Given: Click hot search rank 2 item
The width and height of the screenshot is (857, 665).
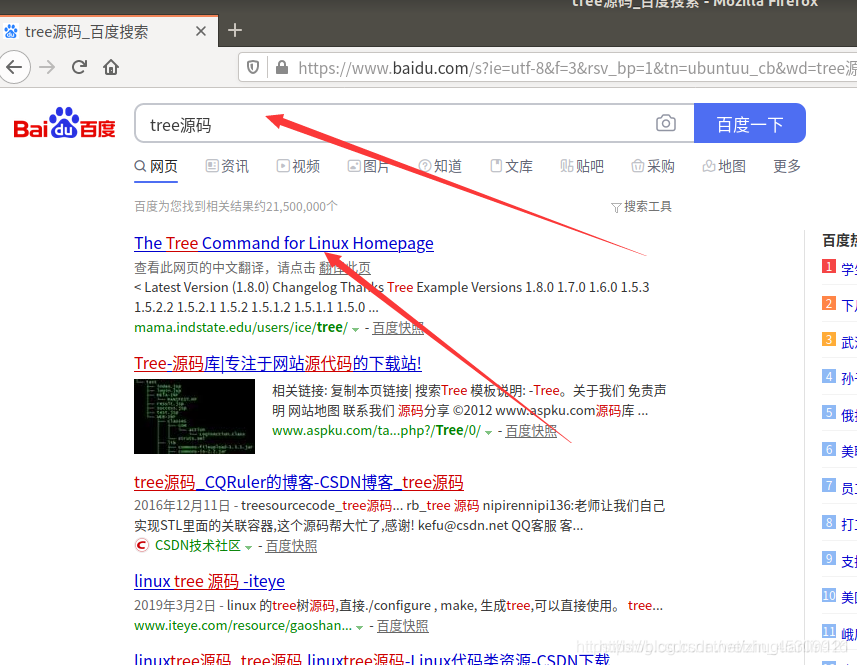Looking at the screenshot, I should (x=840, y=304).
